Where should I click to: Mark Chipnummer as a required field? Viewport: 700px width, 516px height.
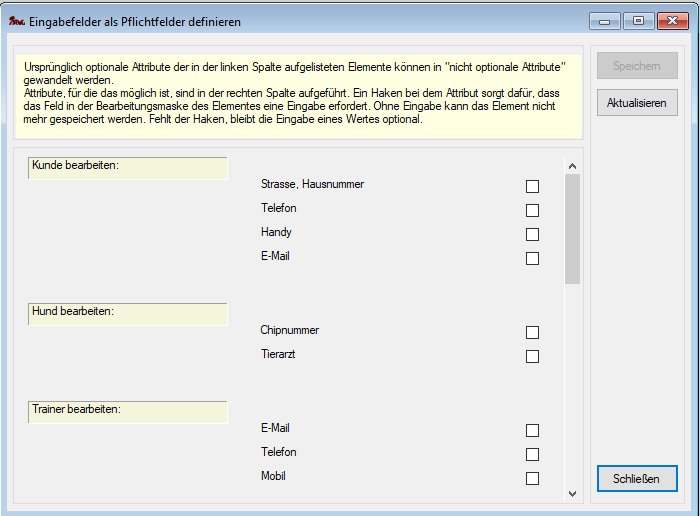[532, 332]
